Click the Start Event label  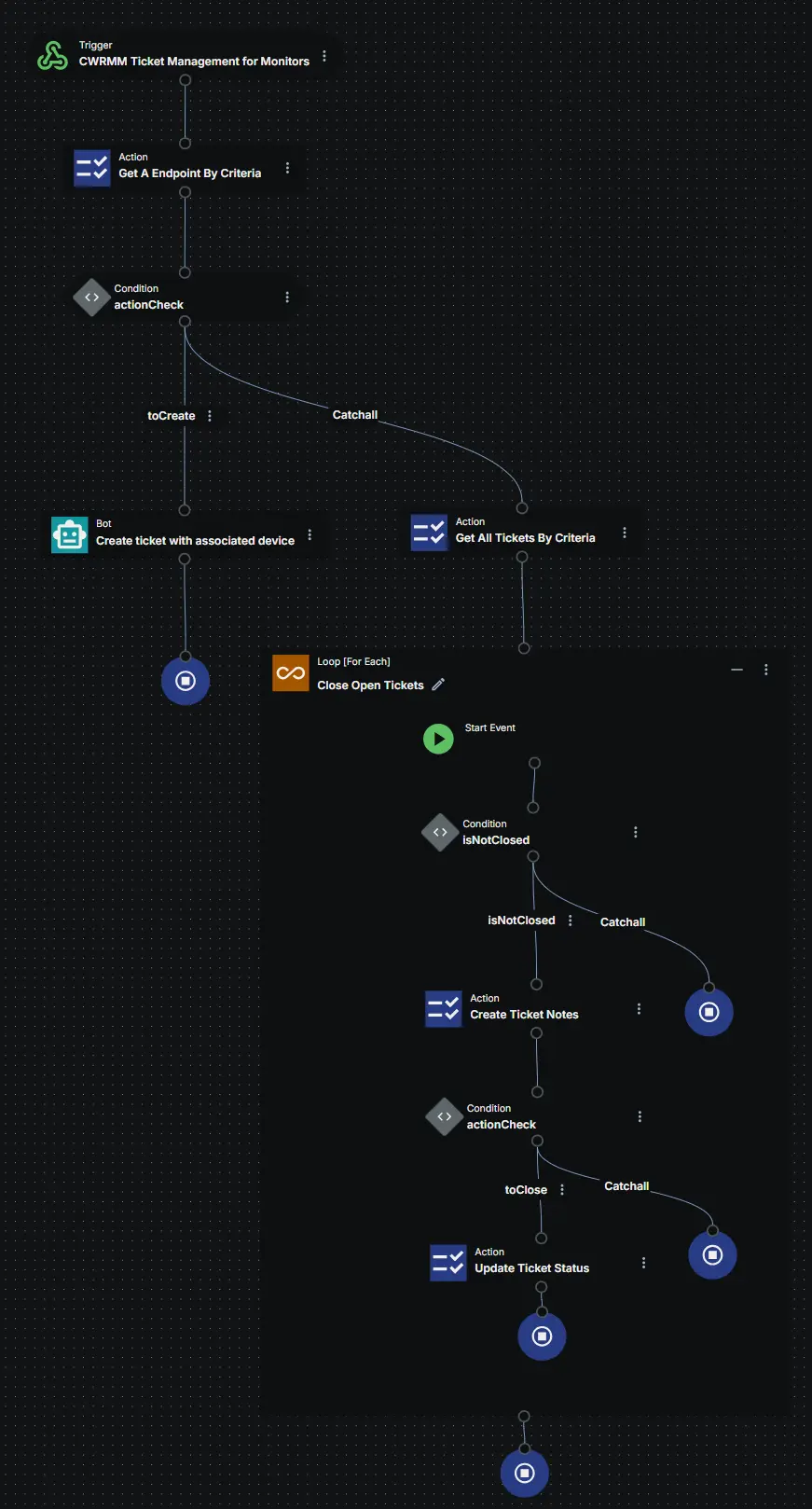490,728
